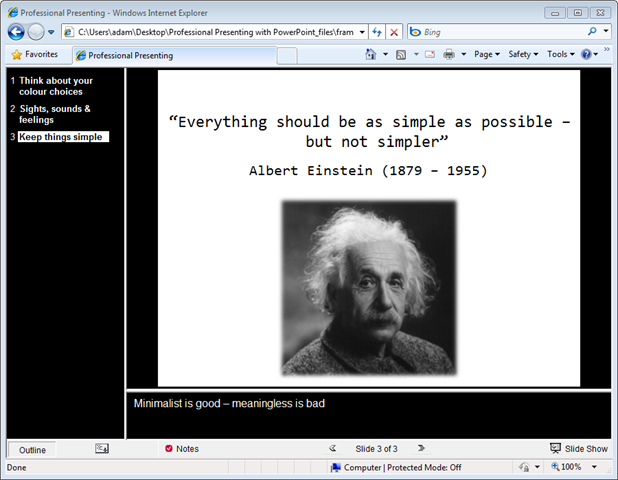Click the Print icon in command bar
The height and width of the screenshot is (480, 618).
click(449, 55)
